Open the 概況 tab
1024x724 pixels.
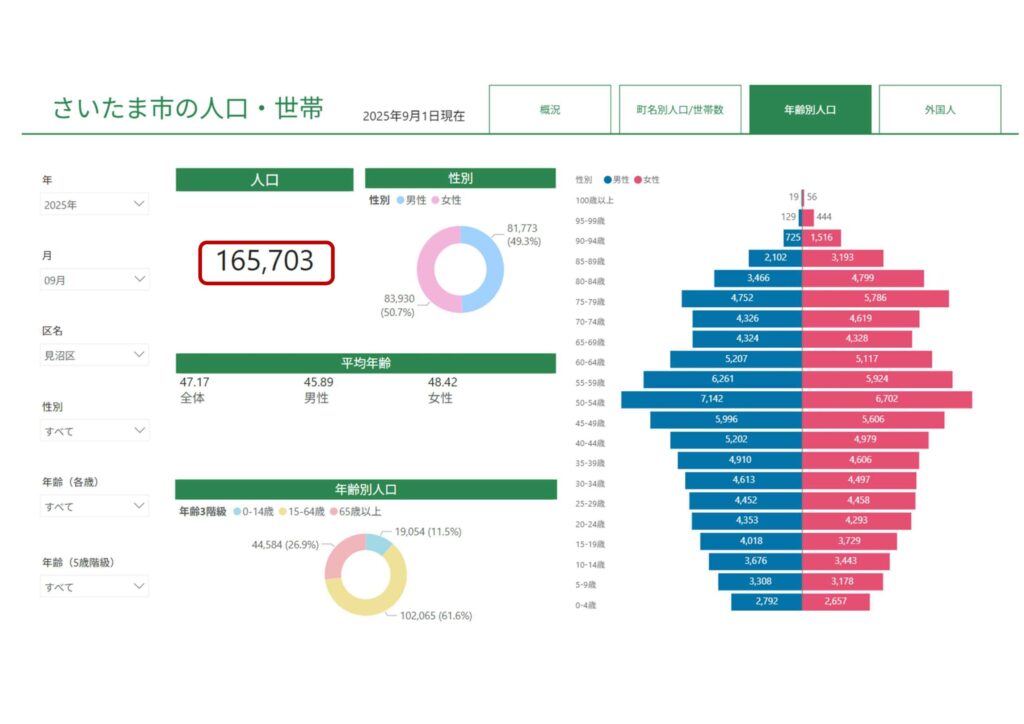549,110
